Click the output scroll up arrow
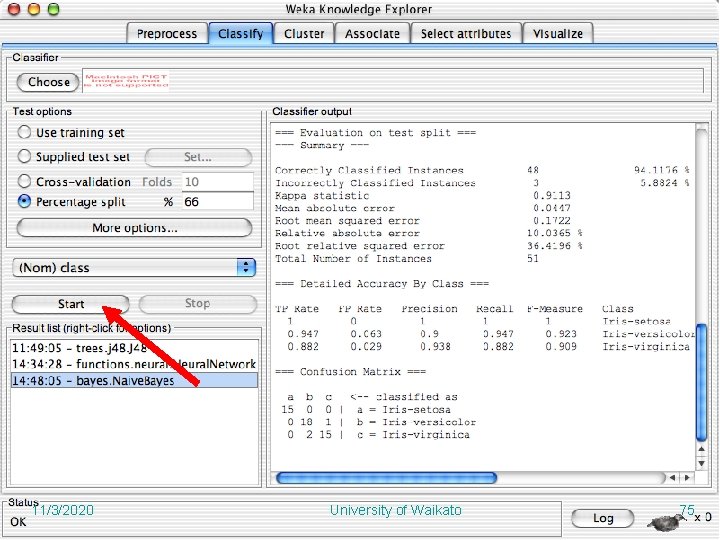 click(702, 450)
